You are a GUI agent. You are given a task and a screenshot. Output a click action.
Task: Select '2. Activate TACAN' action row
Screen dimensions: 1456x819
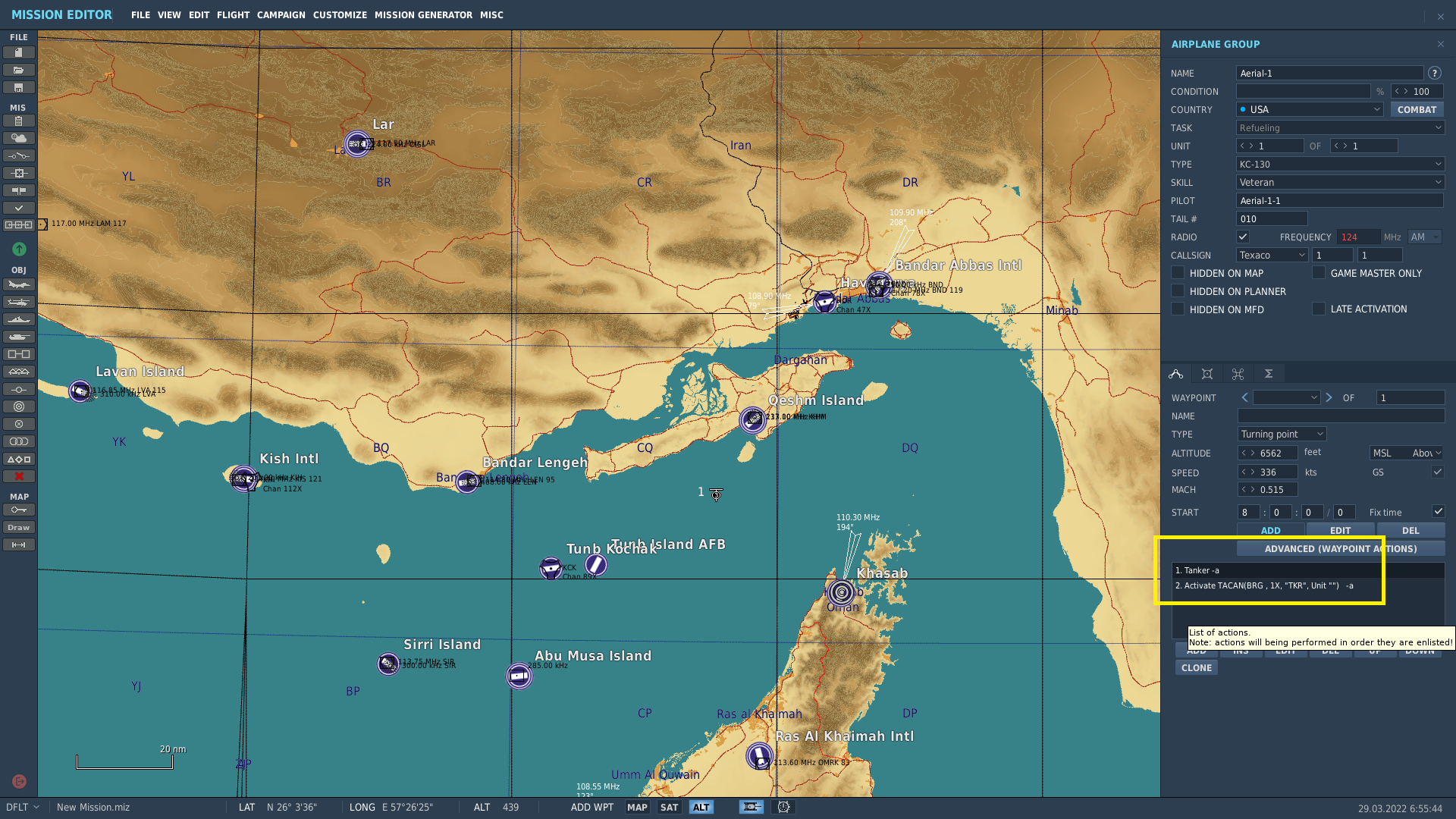pyautogui.click(x=1308, y=585)
